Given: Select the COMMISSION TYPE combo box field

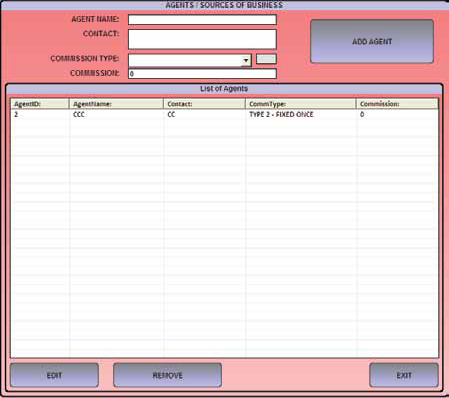Looking at the screenshot, I should point(190,61).
